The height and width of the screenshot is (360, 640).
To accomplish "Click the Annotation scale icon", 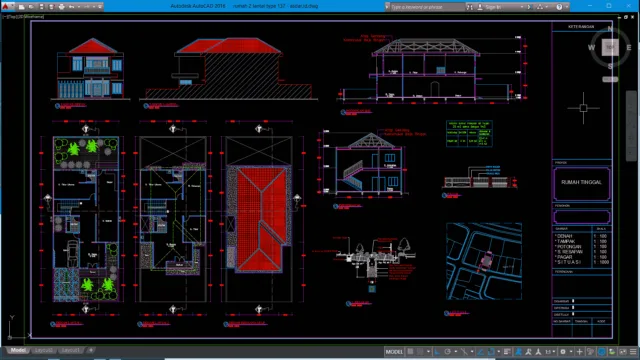I will point(538,351).
